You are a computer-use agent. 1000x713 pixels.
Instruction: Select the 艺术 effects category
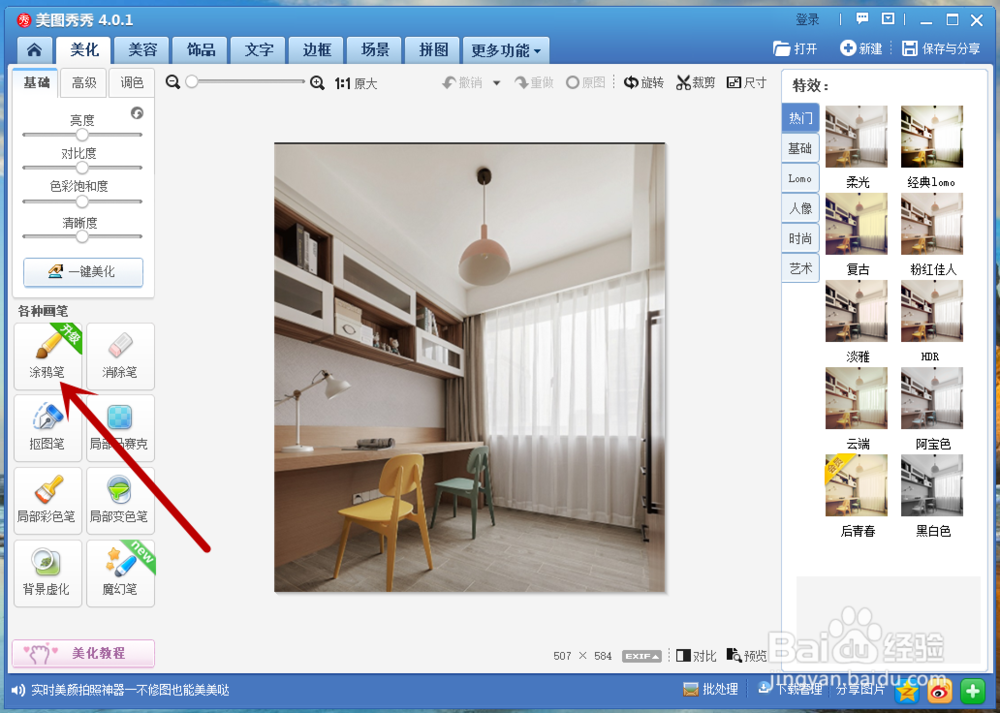point(800,268)
